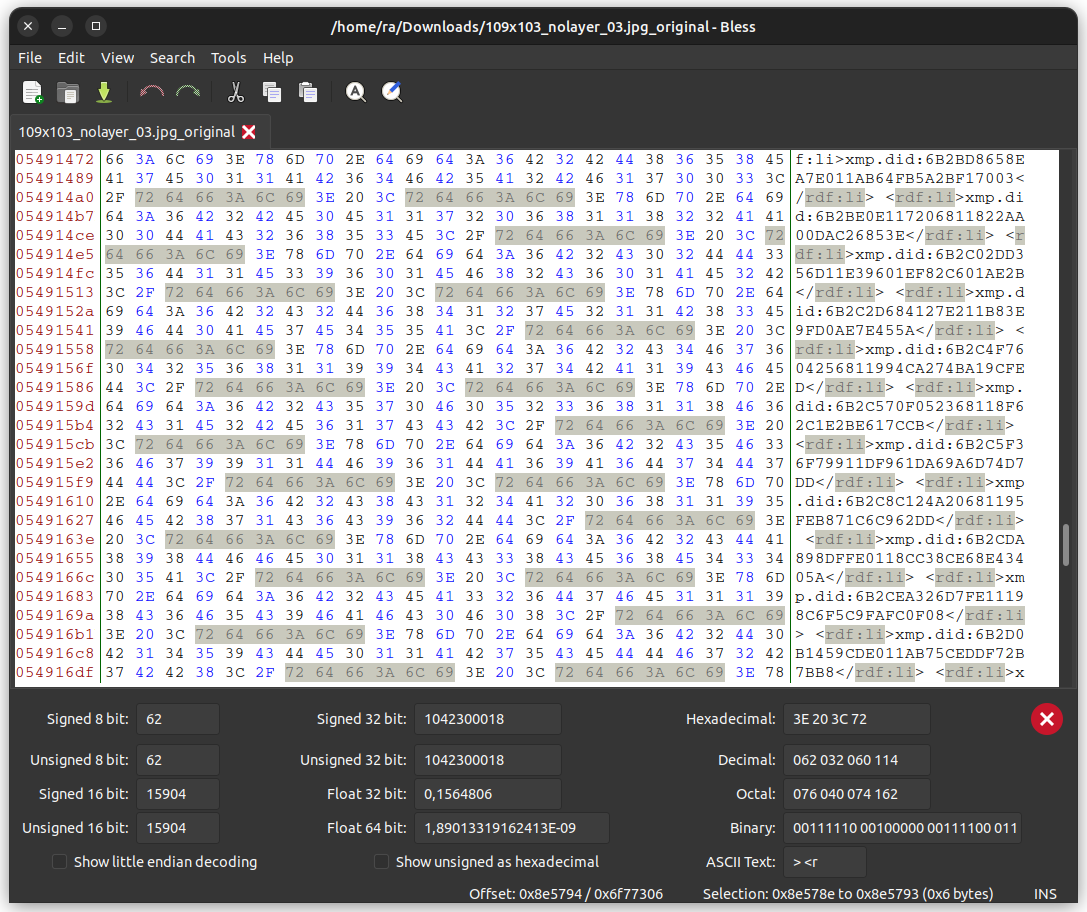Click the Decimal value field

857,760
